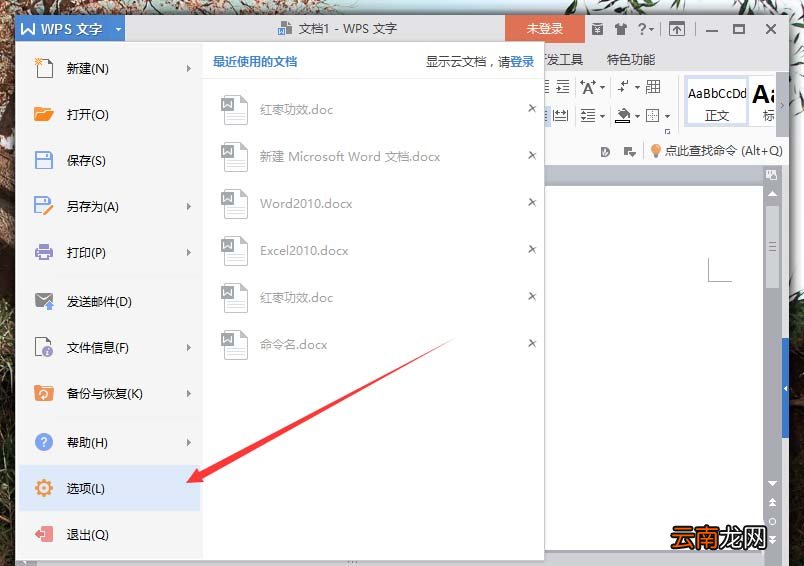
Task: Remove 新建 Microsoft Word 文档.docx from recent list
Action: [x=532, y=155]
